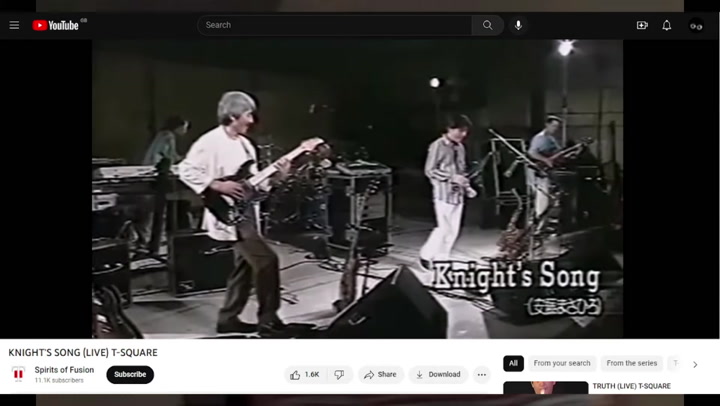This screenshot has height=406, width=720.
Task: Open TRUTH (LIVE) T-SQUARE title link
Action: [x=631, y=386]
